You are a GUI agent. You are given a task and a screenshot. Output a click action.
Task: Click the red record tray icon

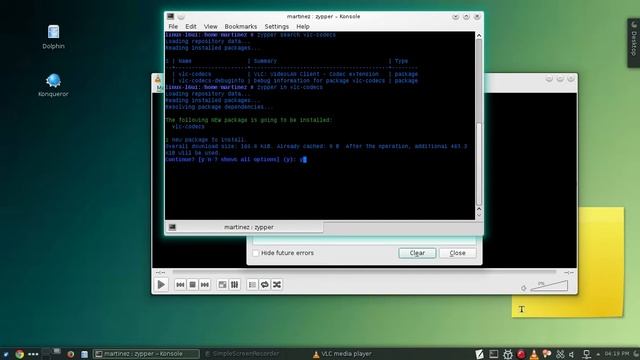[521, 354]
